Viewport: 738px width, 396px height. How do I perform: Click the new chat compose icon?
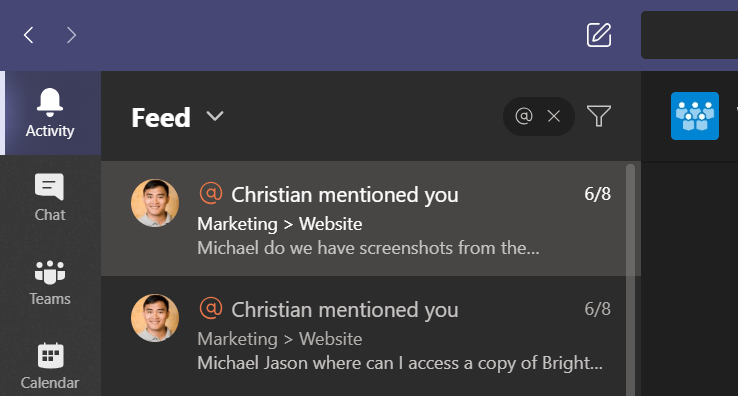coord(599,35)
